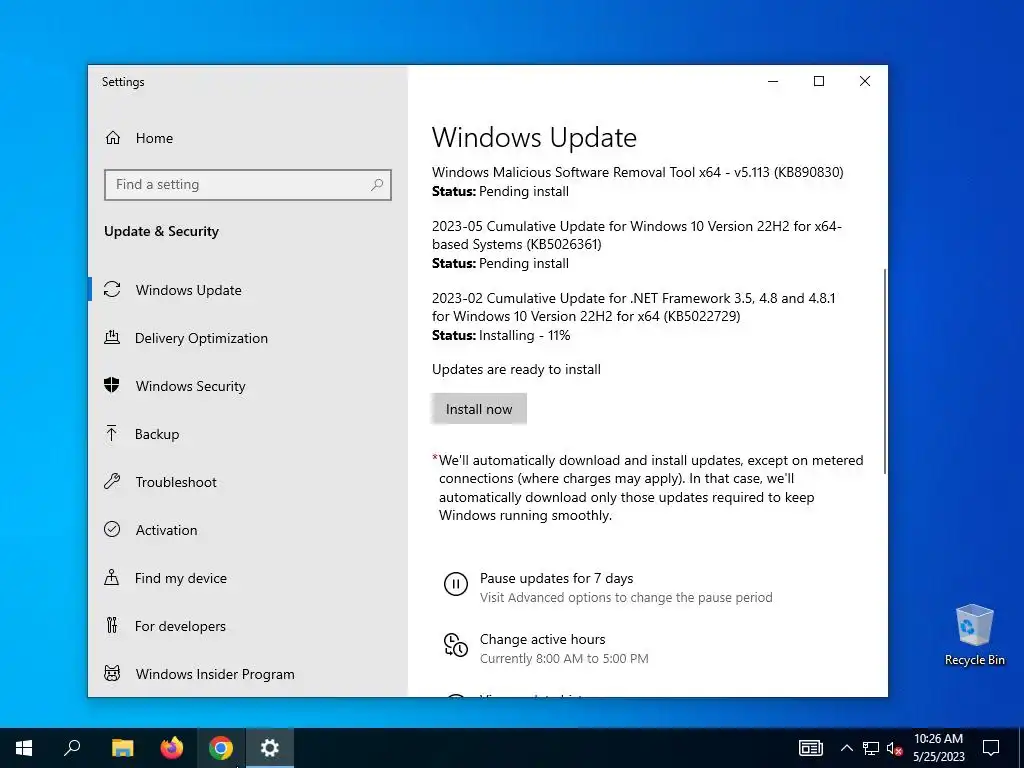Launch Firefox from the taskbar
Viewport: 1024px width, 768px height.
[172, 748]
